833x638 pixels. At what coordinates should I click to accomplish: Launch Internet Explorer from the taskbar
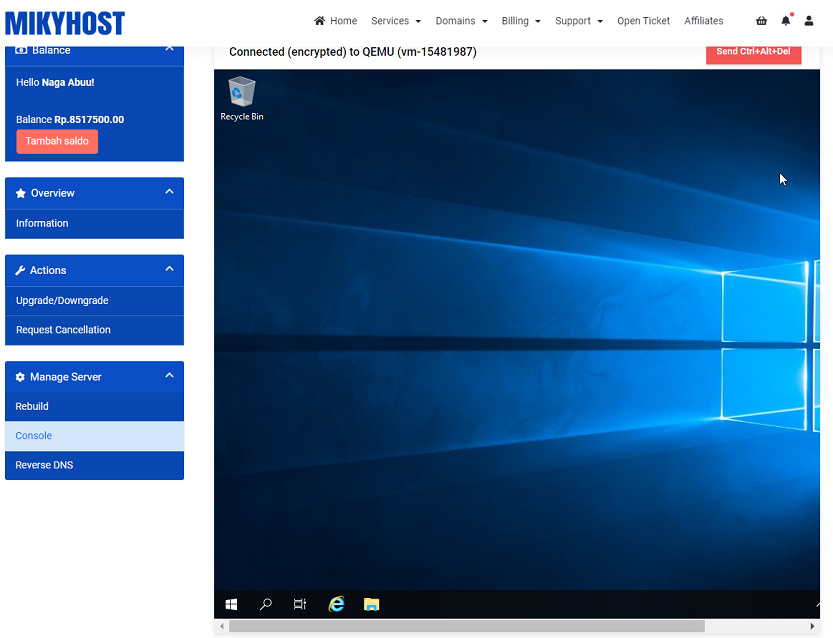tap(336, 604)
